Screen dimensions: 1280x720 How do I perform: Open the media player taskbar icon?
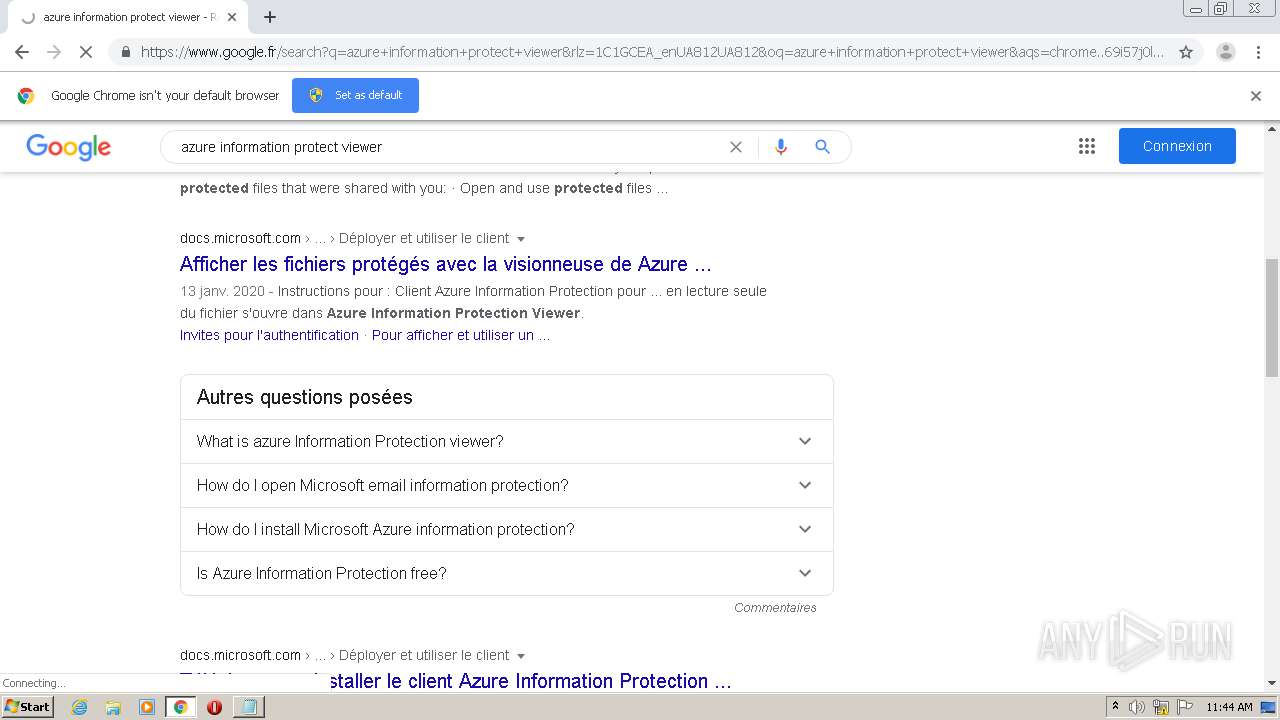coord(147,707)
